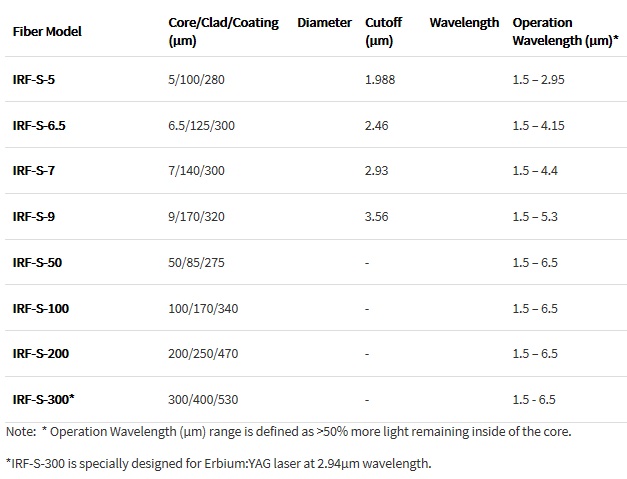Click the IRF-S-300* model label
This screenshot has height=479, width=627.
(x=44, y=399)
